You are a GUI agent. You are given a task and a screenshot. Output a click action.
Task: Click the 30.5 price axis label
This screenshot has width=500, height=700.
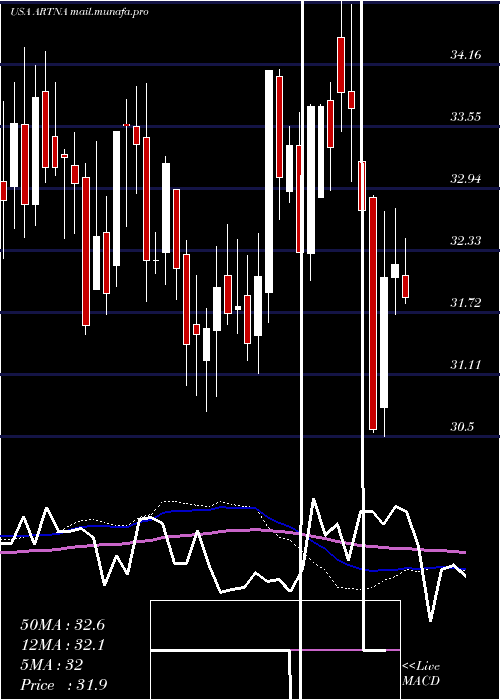462,427
